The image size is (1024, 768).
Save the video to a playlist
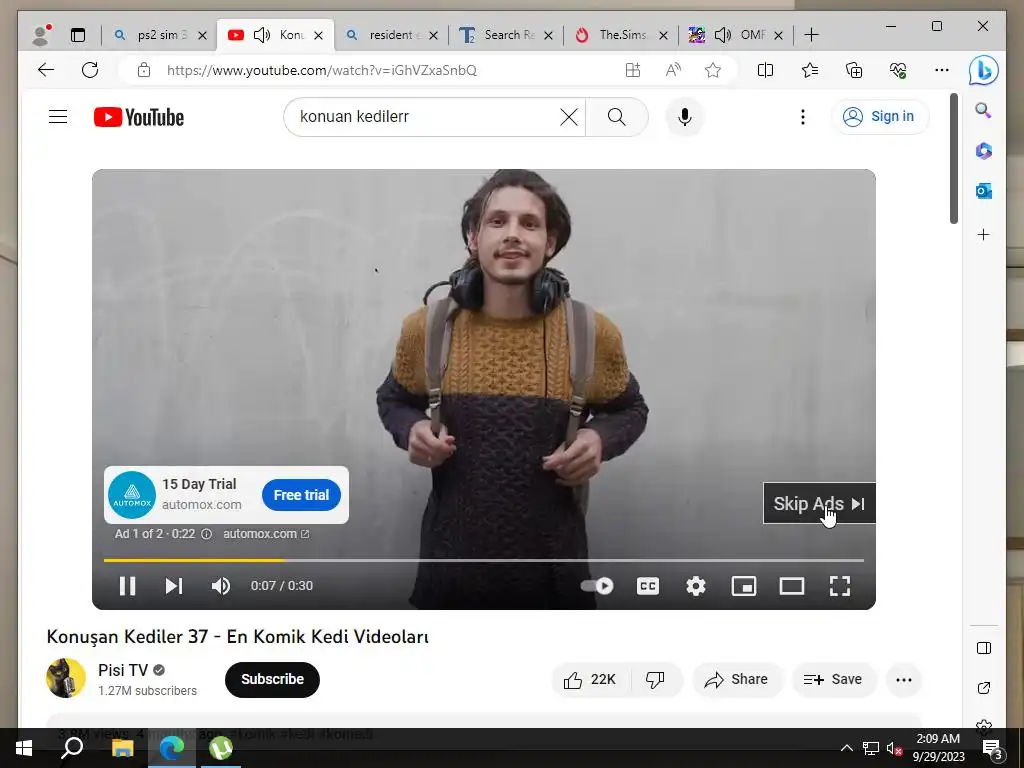833,680
